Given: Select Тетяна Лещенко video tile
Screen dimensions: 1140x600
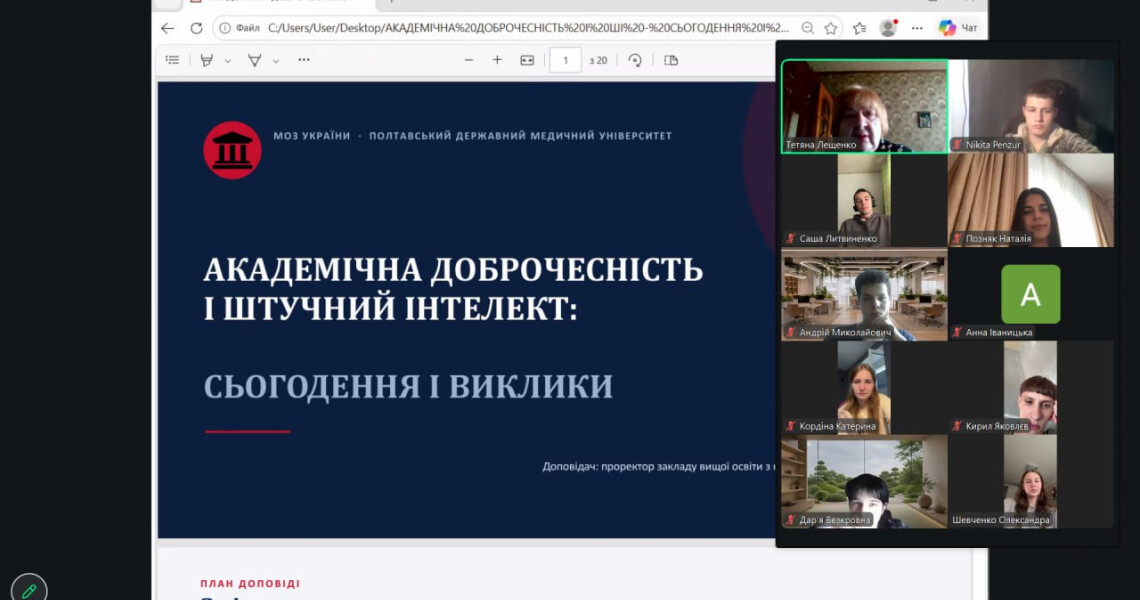Looking at the screenshot, I should click(x=864, y=106).
